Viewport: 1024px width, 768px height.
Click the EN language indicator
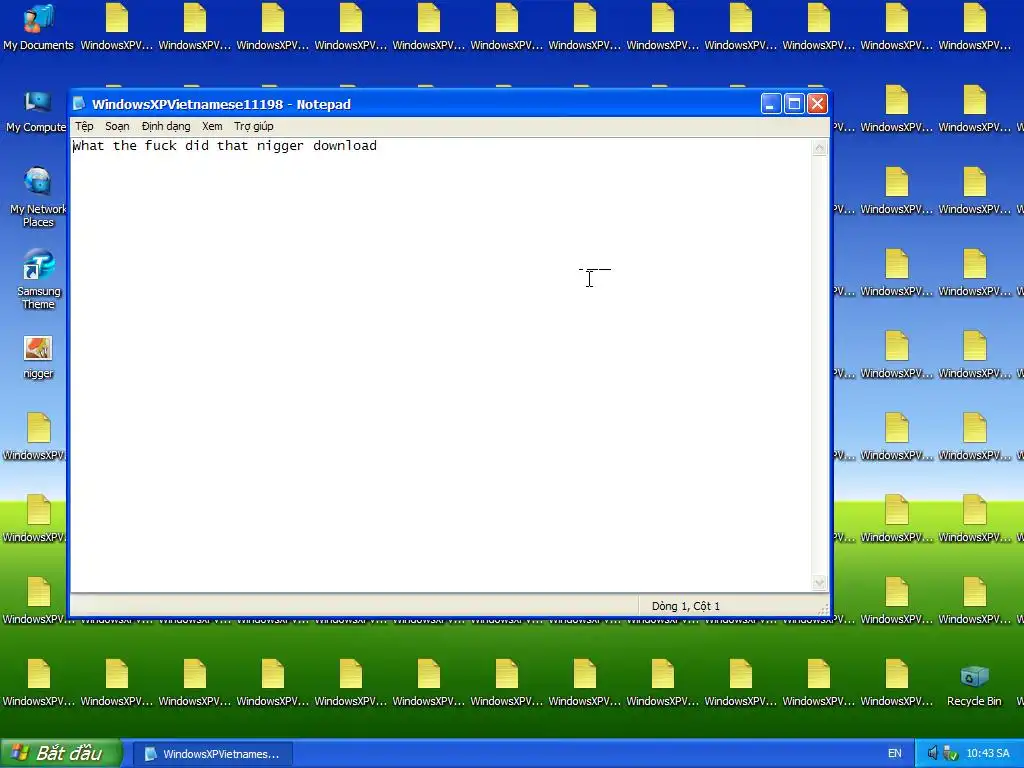(x=895, y=753)
